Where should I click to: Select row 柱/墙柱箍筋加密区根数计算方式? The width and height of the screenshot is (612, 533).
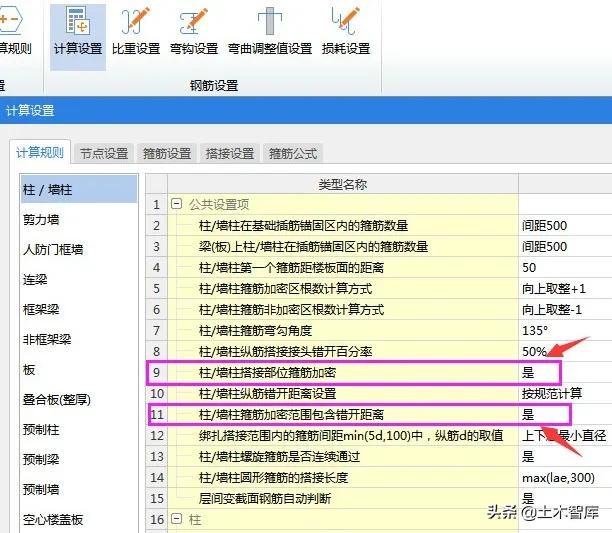pyautogui.click(x=343, y=288)
